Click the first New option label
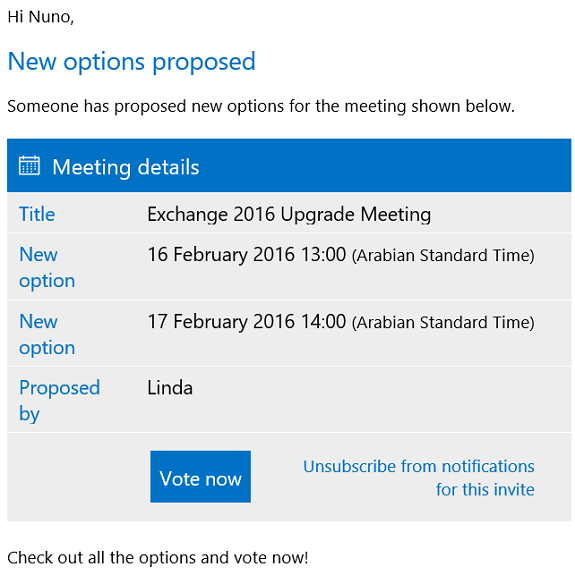Image resolution: width=575 pixels, height=575 pixels. pyautogui.click(x=47, y=268)
